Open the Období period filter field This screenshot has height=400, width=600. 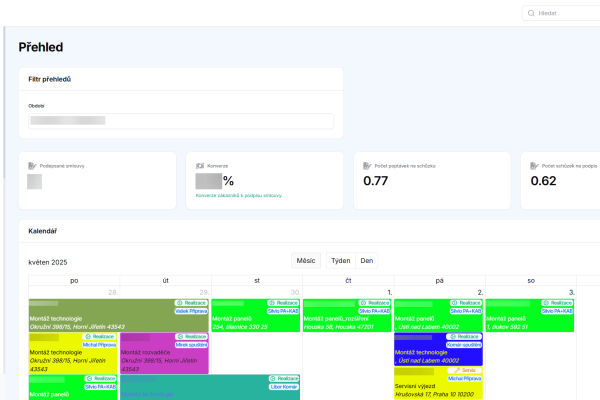[x=181, y=121]
